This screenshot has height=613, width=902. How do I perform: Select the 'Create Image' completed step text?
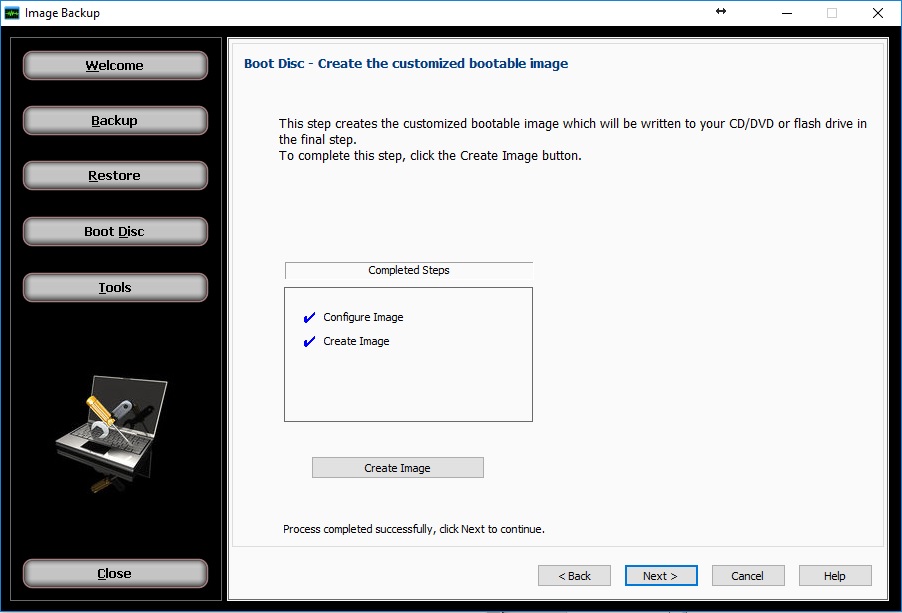[356, 342]
